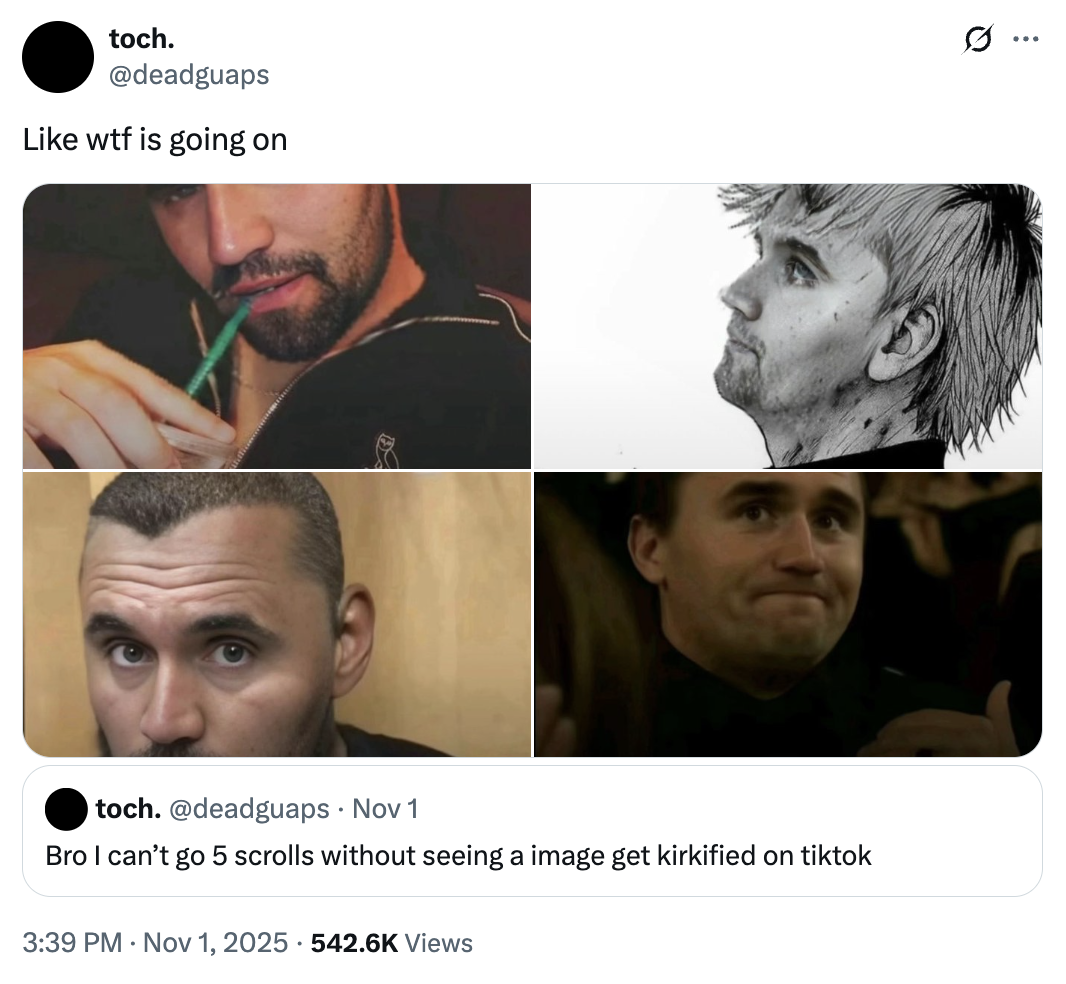Viewport: 1066px width, 984px height.
Task: Open the bottom-left close-up face photo
Action: pos(277,614)
